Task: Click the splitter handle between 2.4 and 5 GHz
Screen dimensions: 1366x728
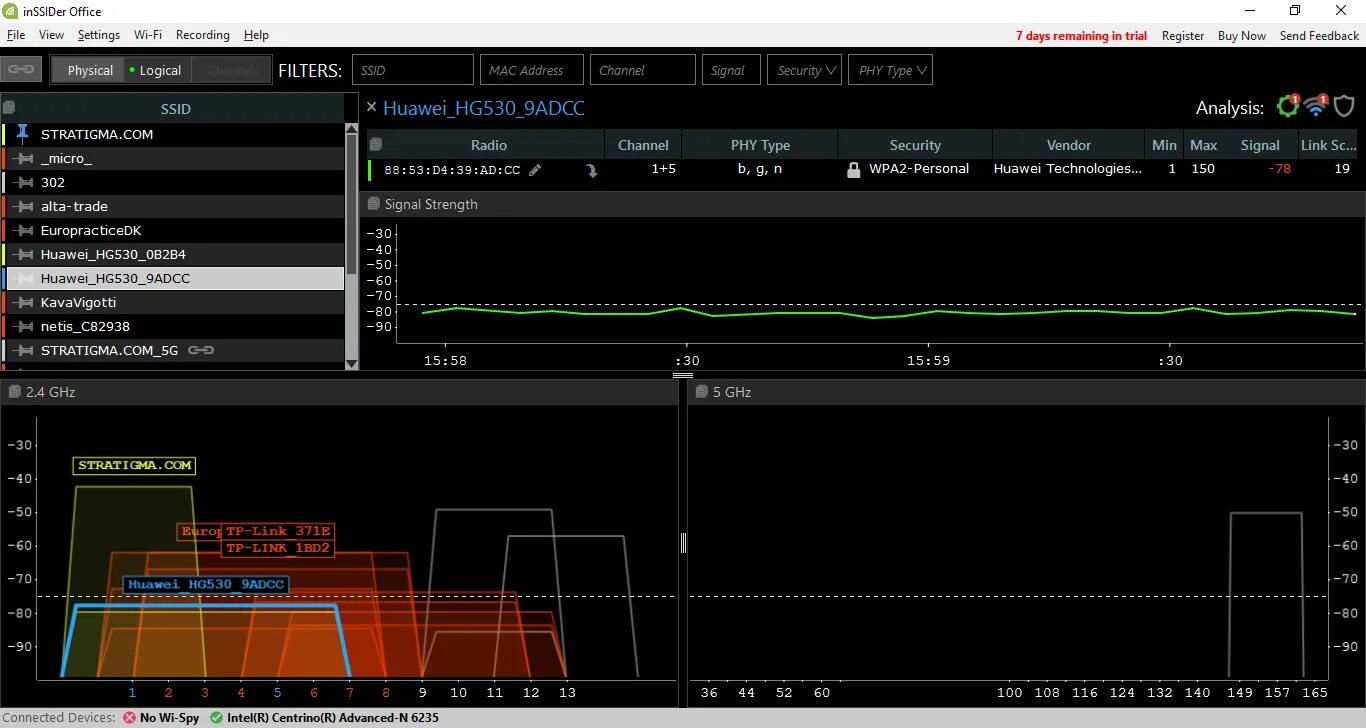Action: [683, 543]
